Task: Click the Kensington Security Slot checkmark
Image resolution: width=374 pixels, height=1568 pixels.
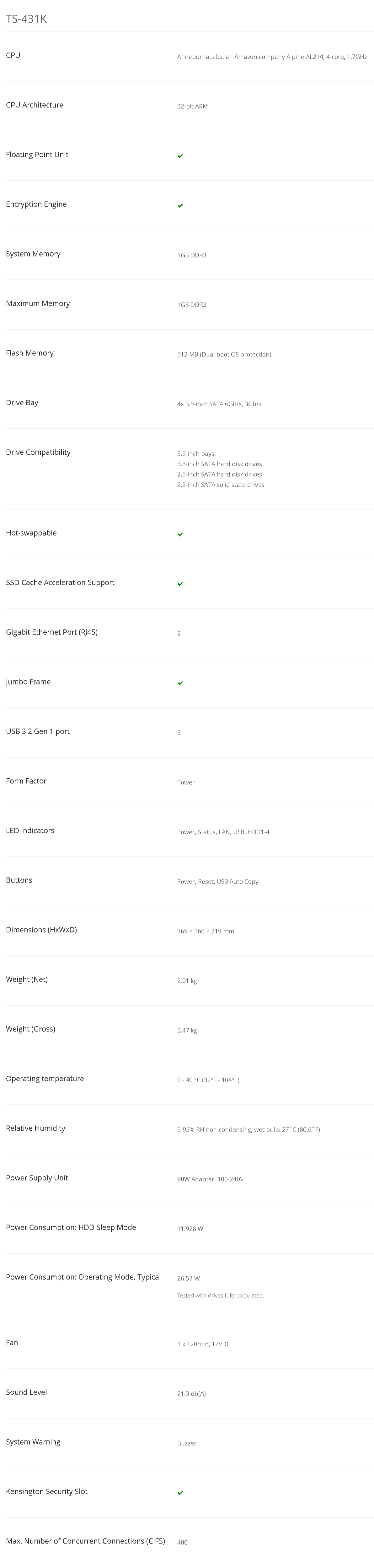Action: 180,1493
